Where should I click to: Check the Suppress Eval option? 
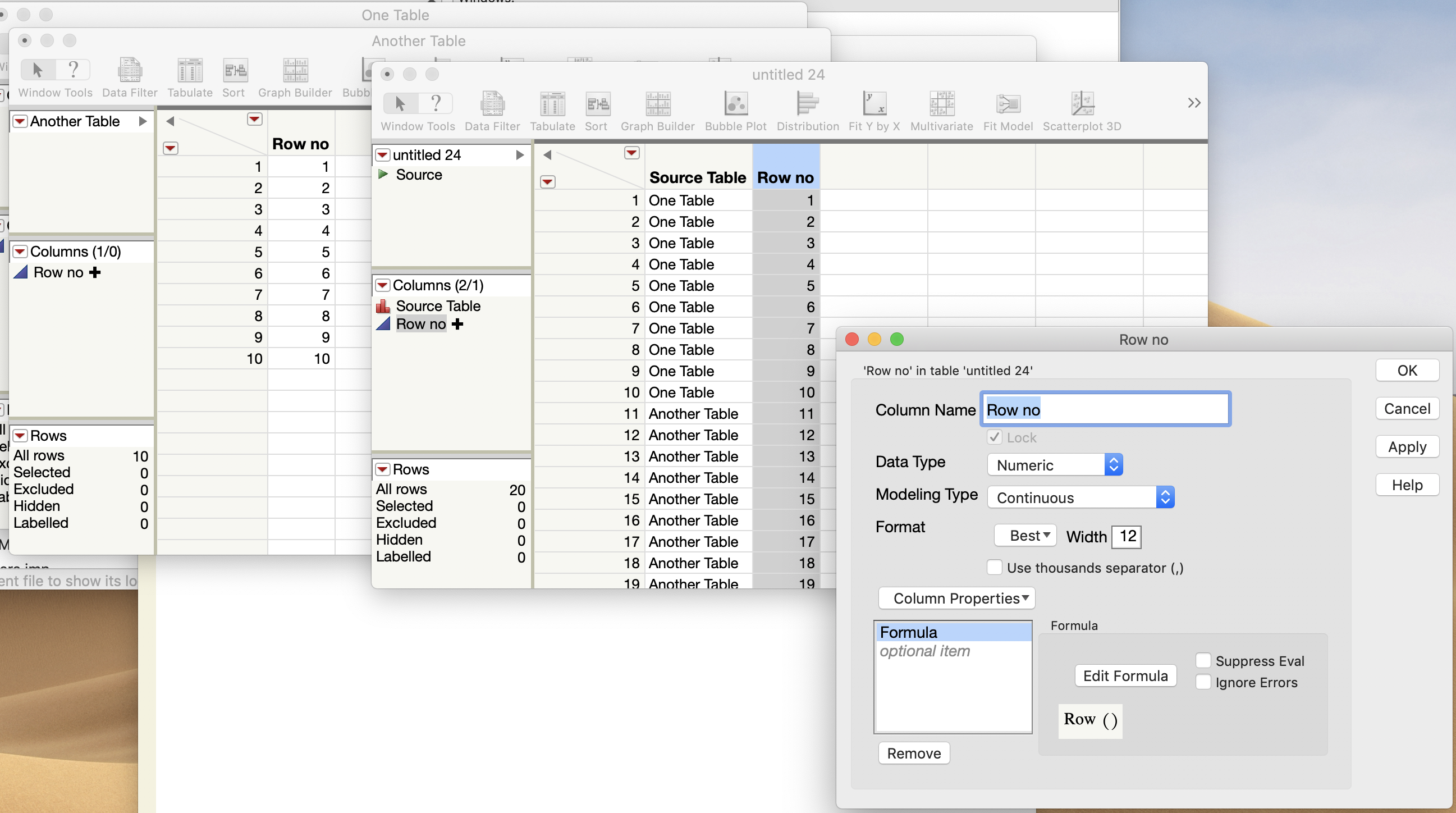tap(1203, 660)
